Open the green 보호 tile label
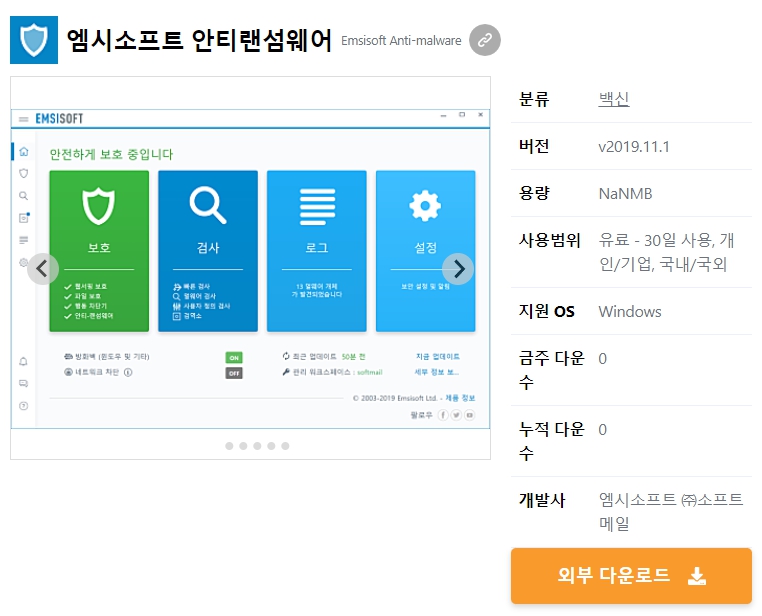 (x=99, y=248)
